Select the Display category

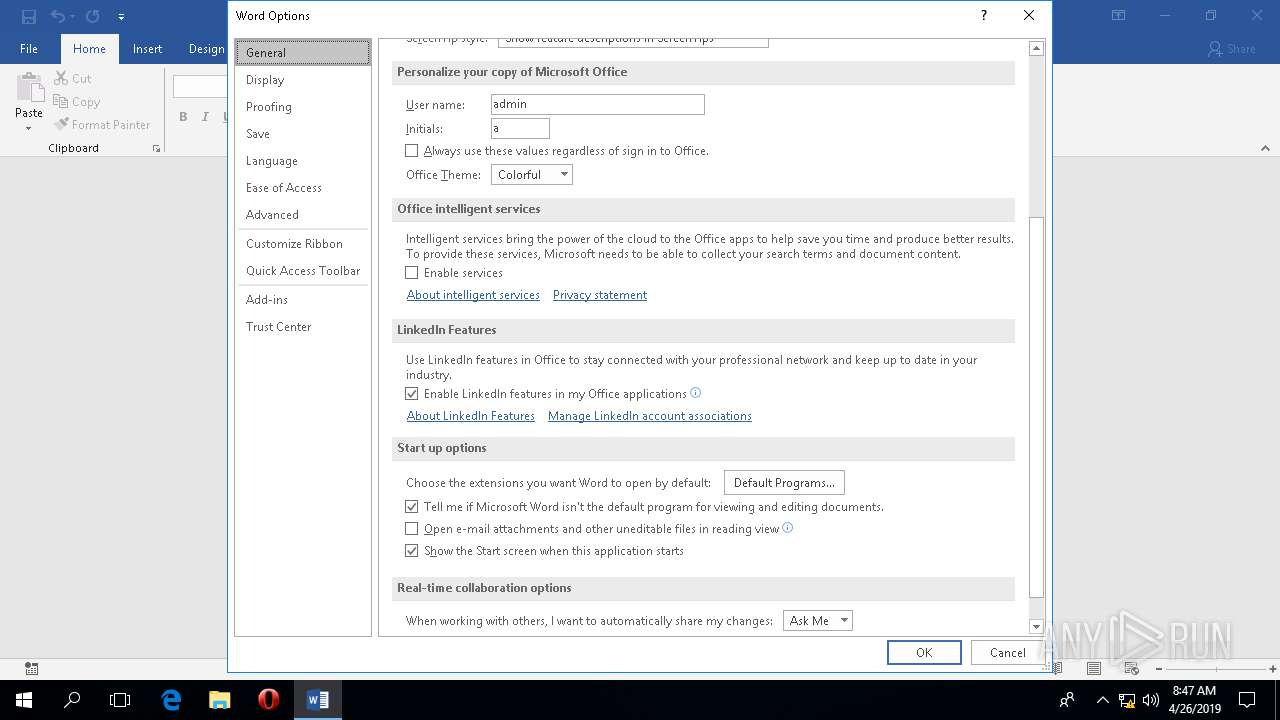coord(303,80)
